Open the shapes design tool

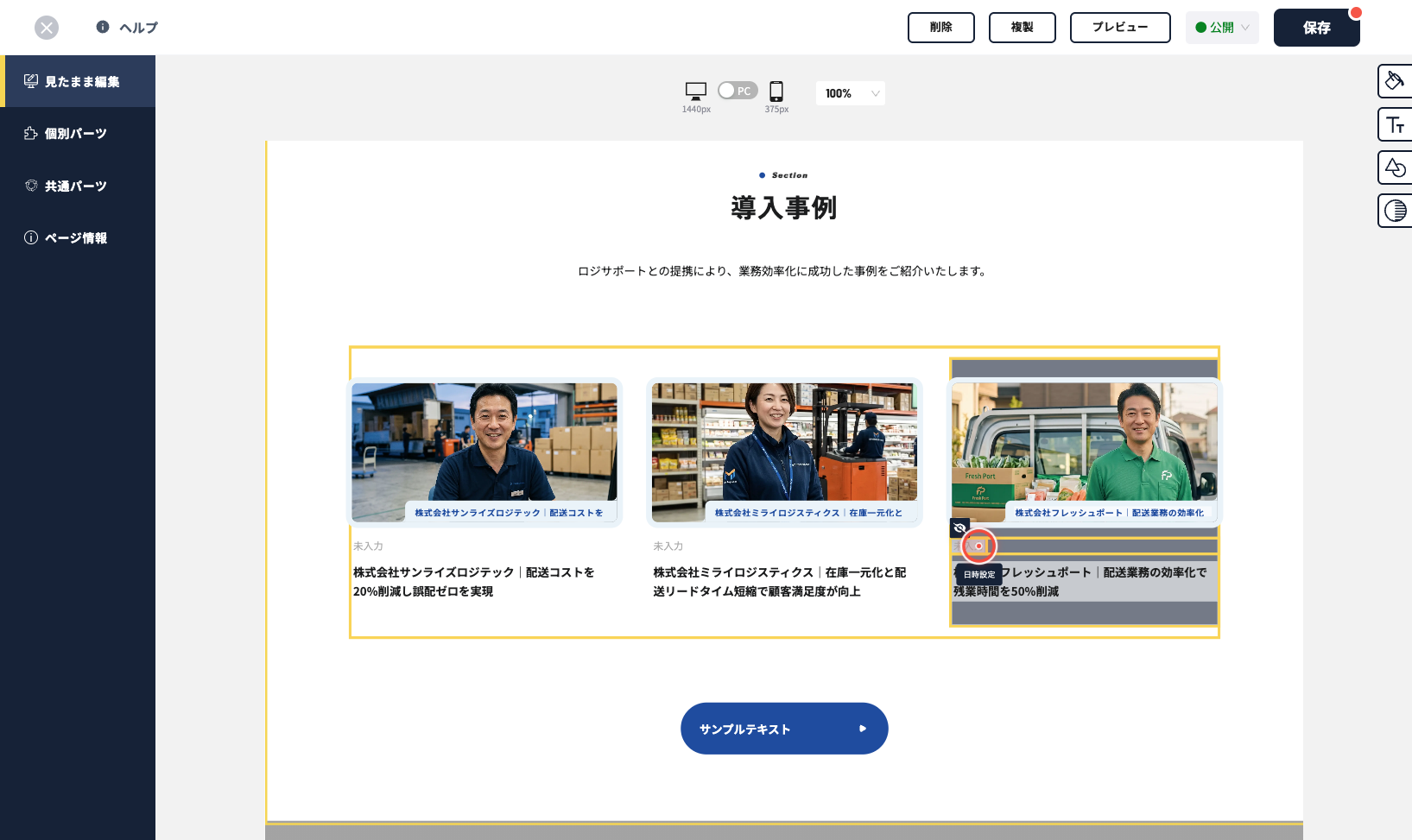tap(1395, 167)
